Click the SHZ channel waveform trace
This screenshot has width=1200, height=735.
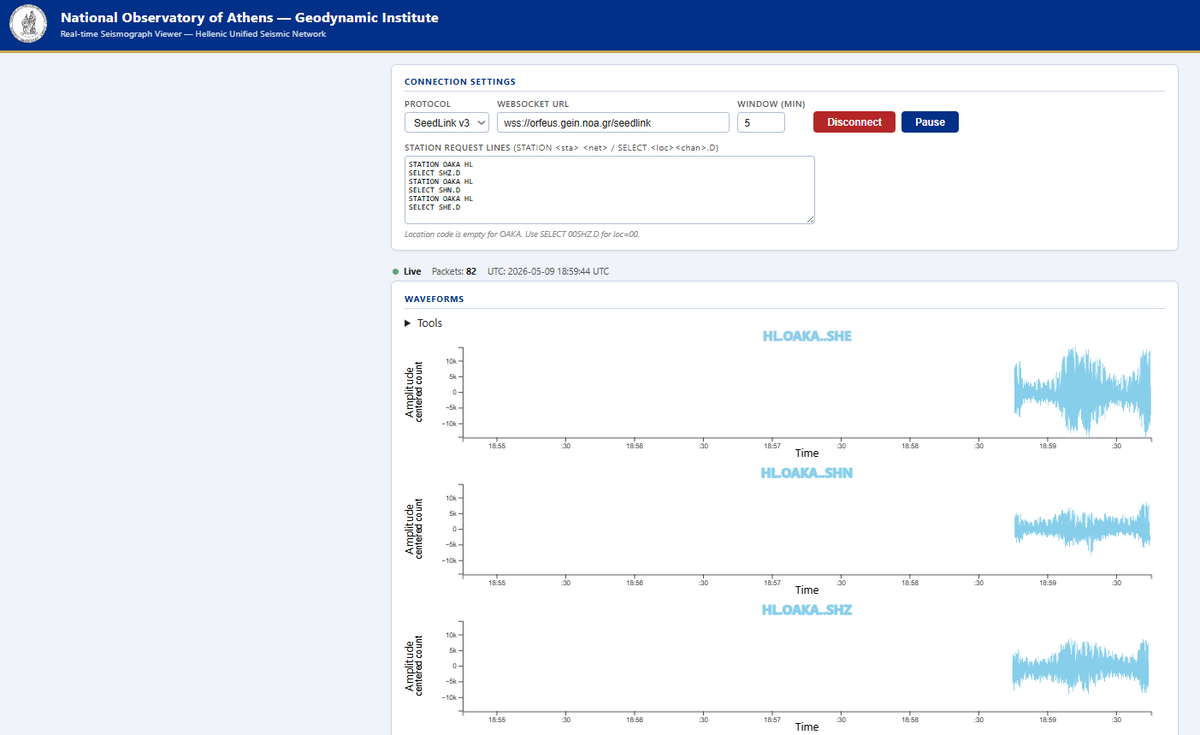[x=1082, y=665]
